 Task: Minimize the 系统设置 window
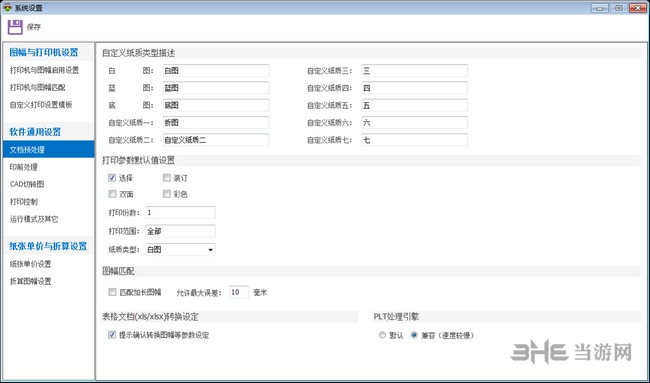click(600, 7)
